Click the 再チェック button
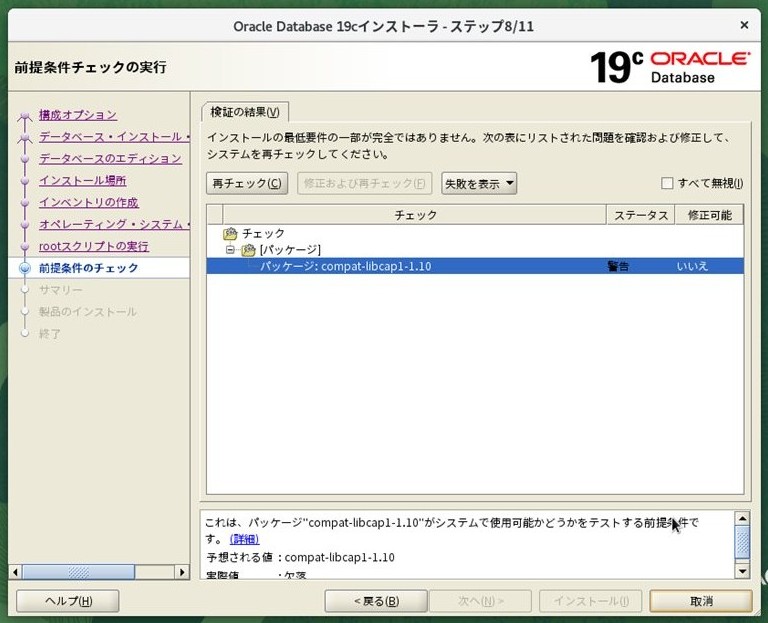768x623 pixels. (247, 183)
